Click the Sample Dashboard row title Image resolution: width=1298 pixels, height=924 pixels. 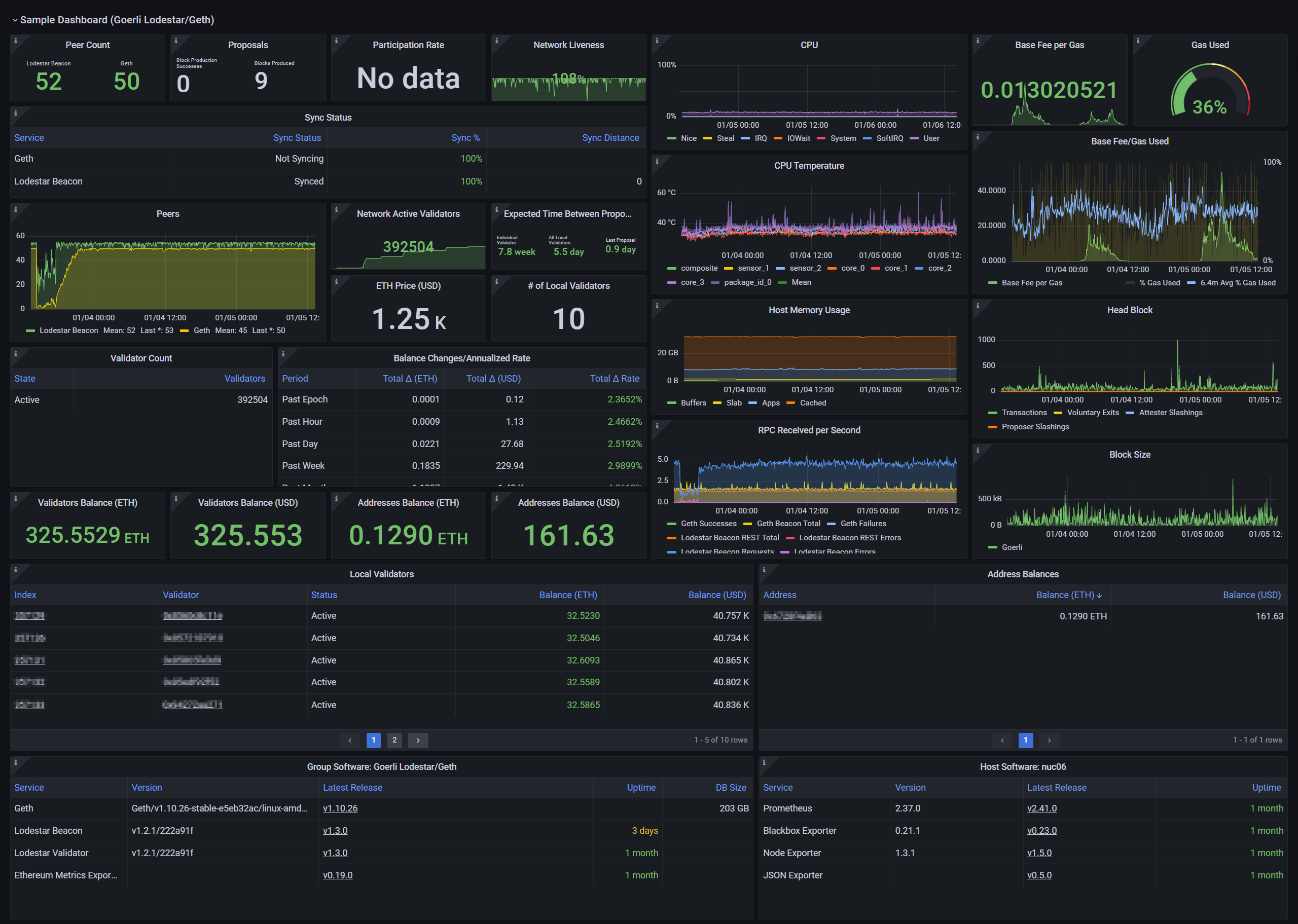117,20
